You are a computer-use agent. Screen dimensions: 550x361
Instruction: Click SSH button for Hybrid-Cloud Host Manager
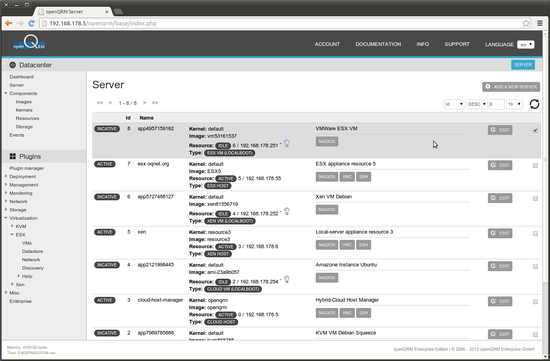(x=363, y=313)
